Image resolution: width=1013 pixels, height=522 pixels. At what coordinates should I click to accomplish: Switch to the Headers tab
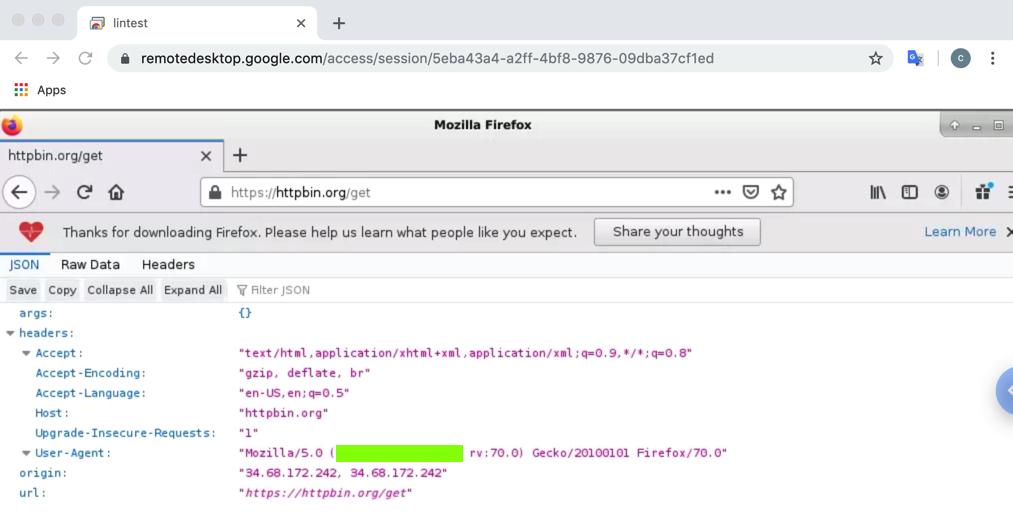[x=168, y=264]
